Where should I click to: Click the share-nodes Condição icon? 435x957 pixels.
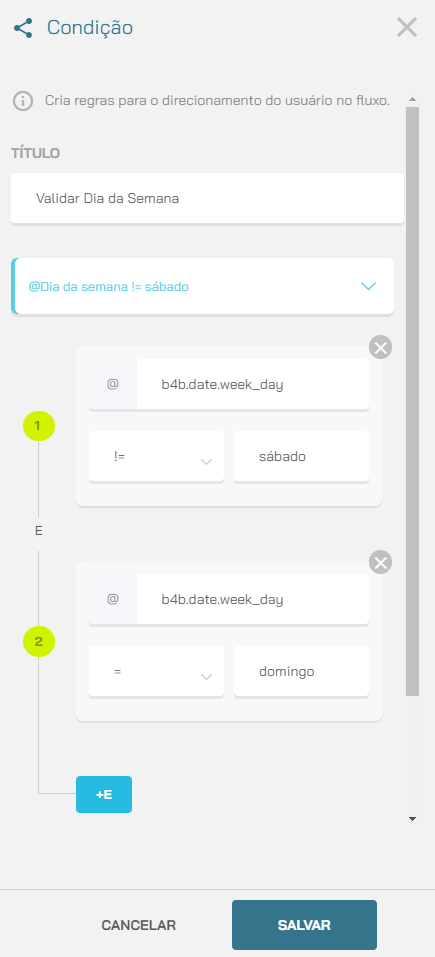pos(23,28)
